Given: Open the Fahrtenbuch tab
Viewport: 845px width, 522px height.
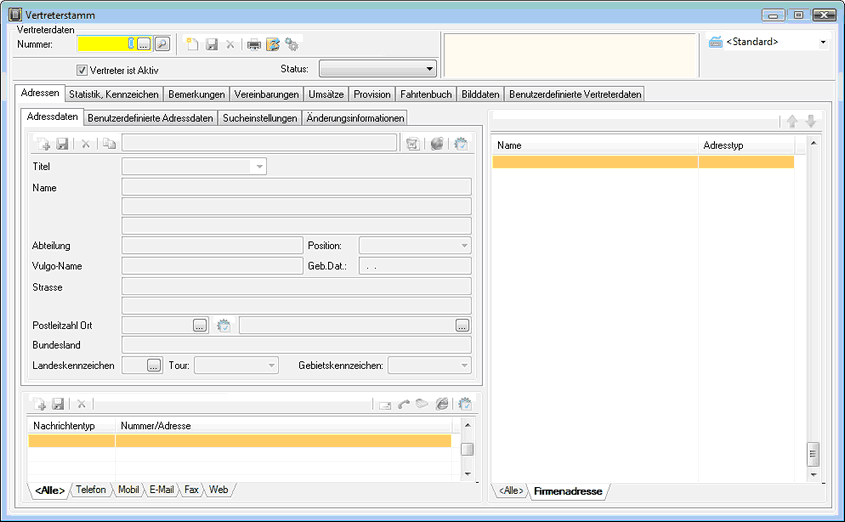Looking at the screenshot, I should click(426, 94).
